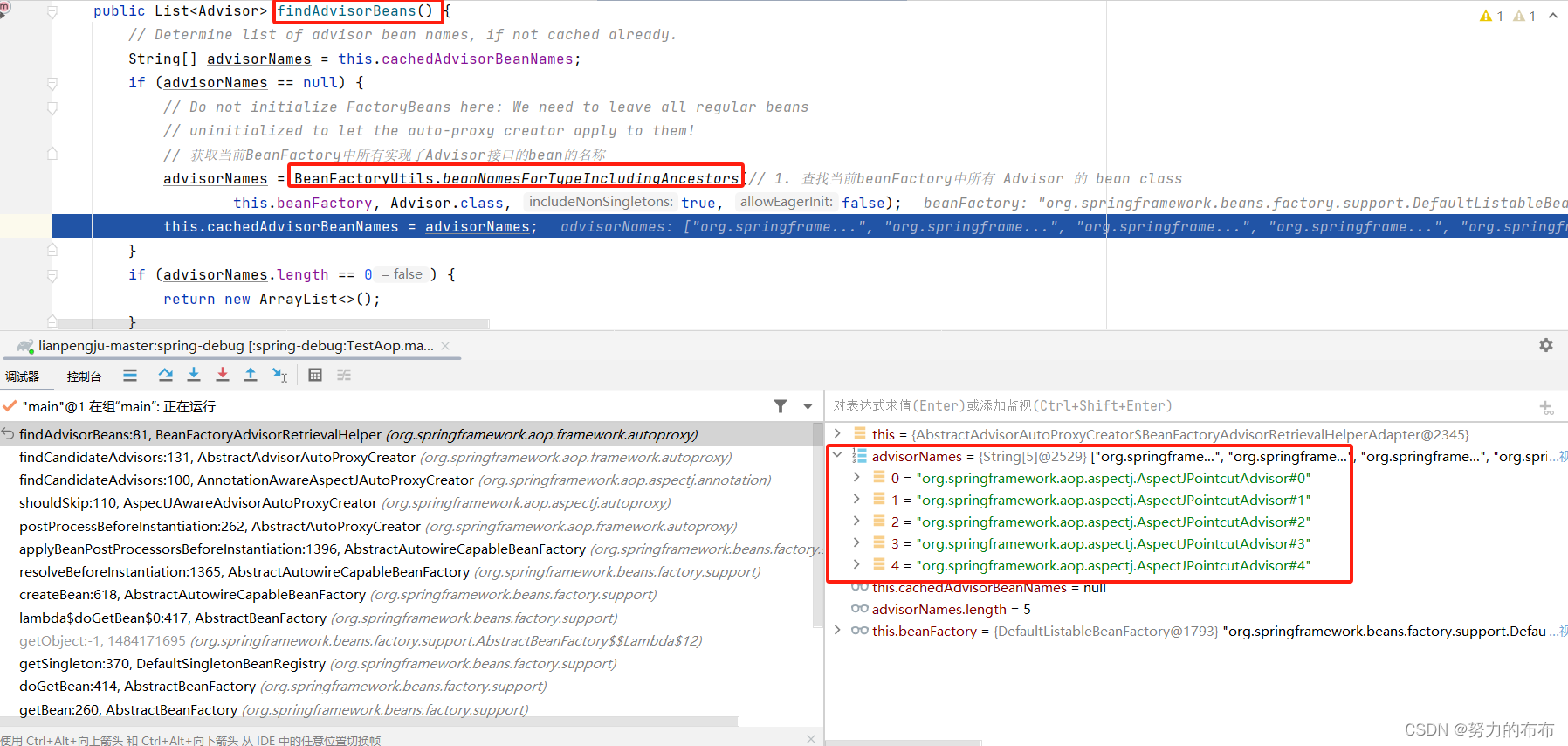Open the thread selector dropdown arrow
This screenshot has width=1568, height=746.
(808, 406)
